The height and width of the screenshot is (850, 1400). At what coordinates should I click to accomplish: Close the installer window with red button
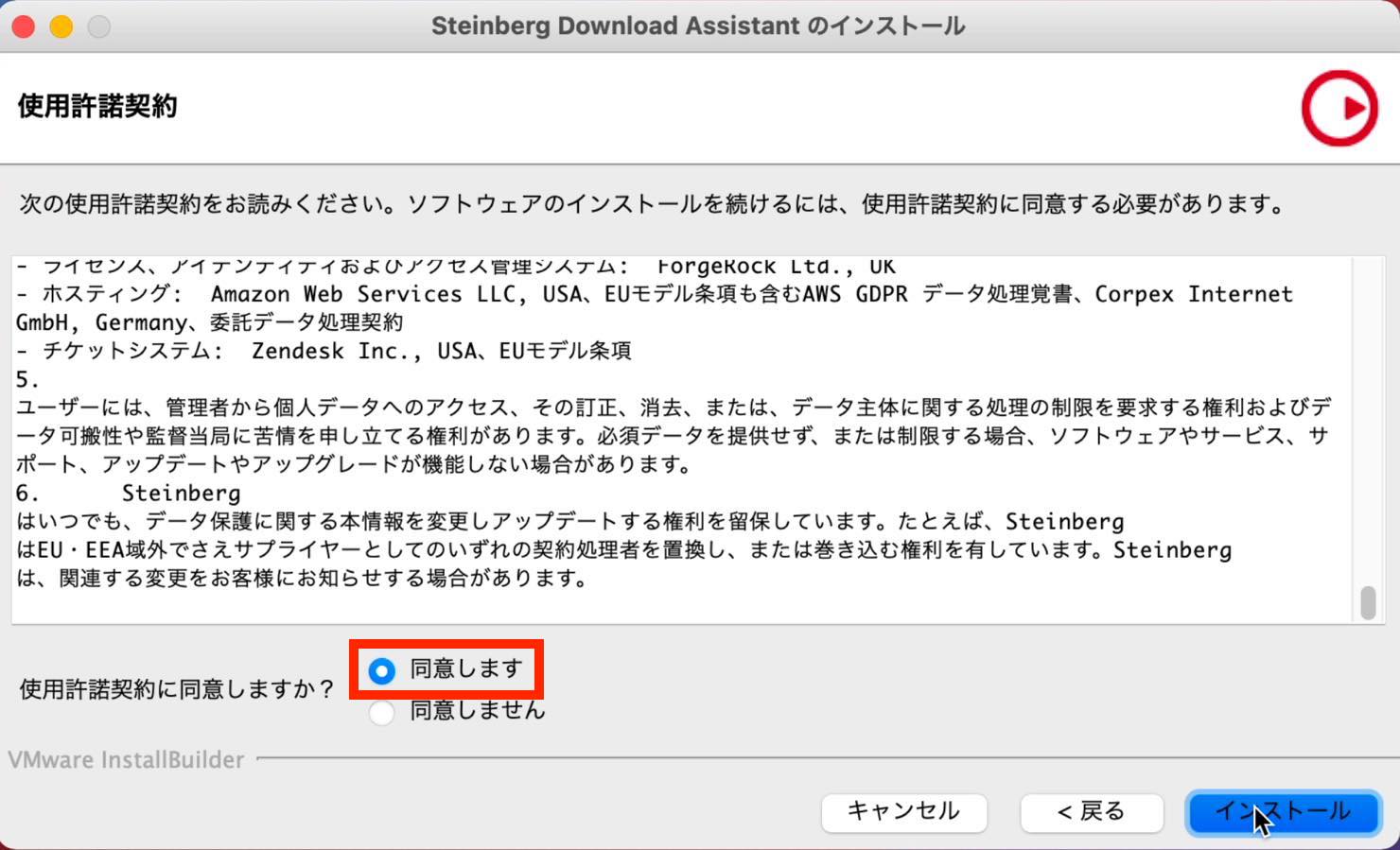click(23, 26)
